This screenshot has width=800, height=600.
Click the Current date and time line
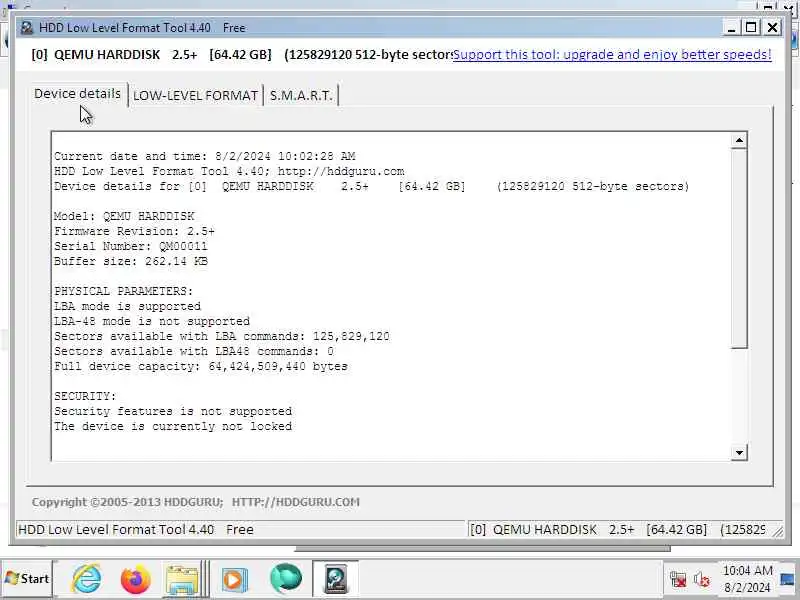click(205, 156)
